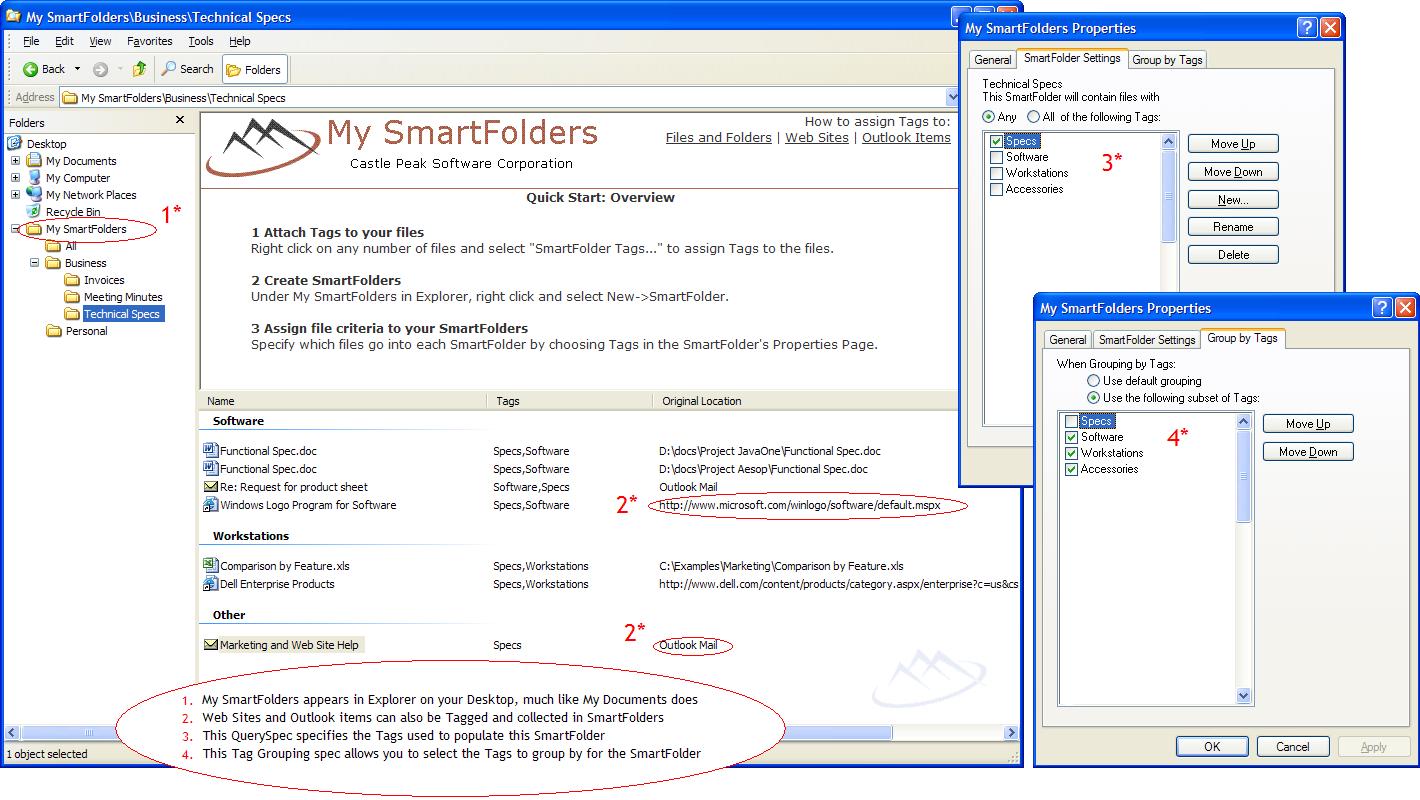The width and height of the screenshot is (1420, 800).
Task: Open the Forward button history dropdown
Action: coord(120,69)
